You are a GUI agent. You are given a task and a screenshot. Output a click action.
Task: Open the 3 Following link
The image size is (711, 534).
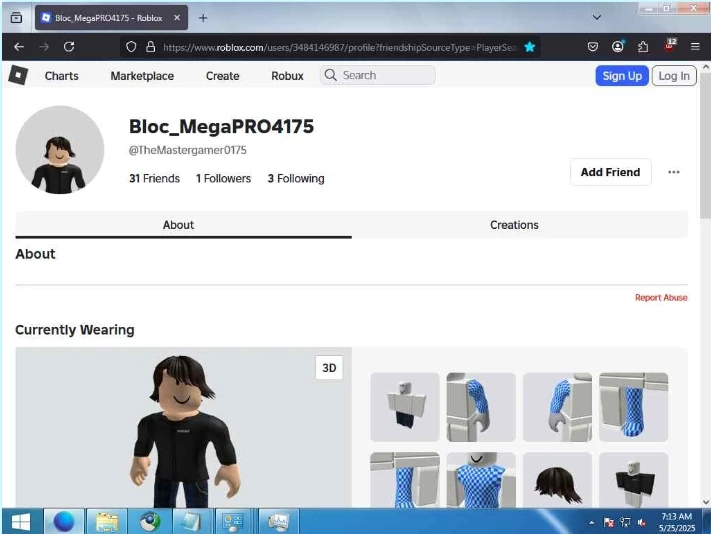pyautogui.click(x=296, y=179)
